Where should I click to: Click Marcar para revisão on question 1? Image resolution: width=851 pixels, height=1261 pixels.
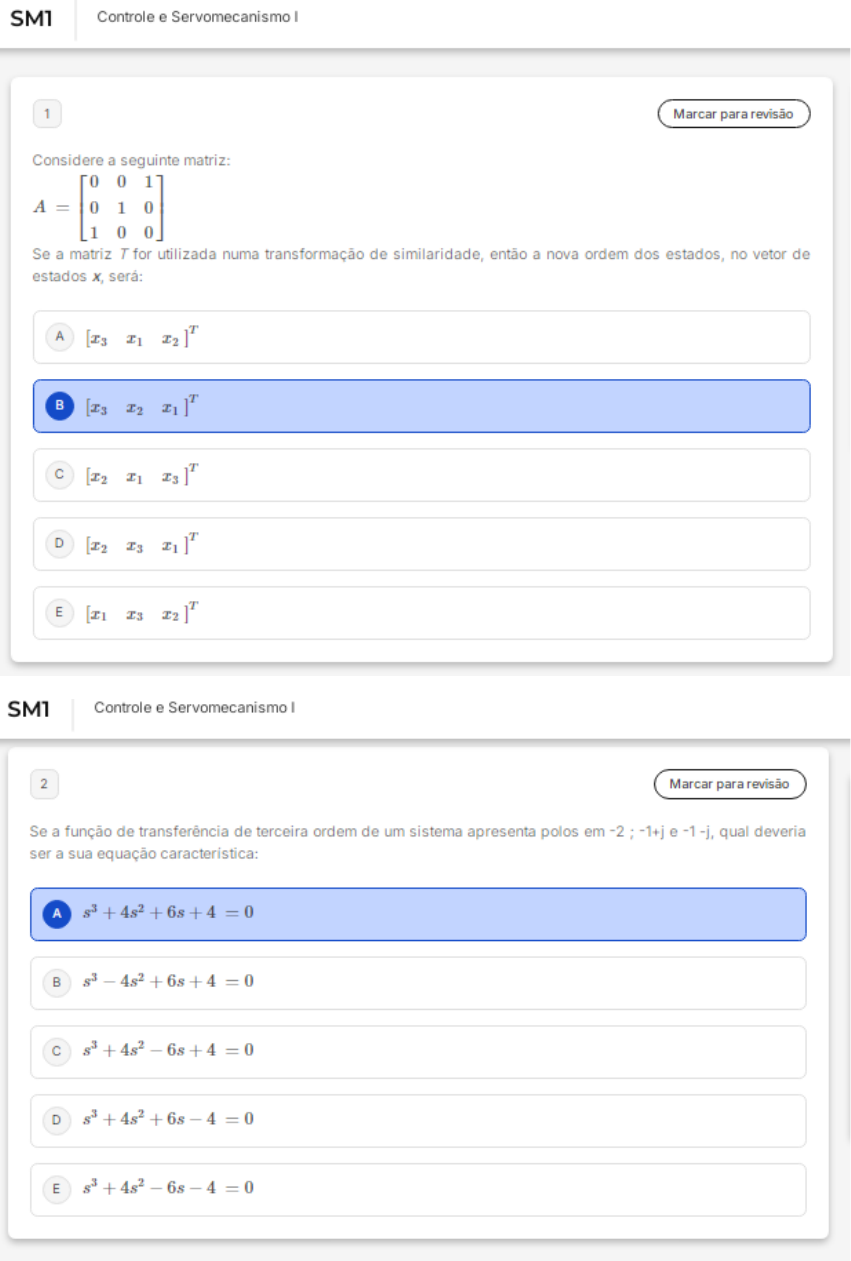click(x=733, y=114)
